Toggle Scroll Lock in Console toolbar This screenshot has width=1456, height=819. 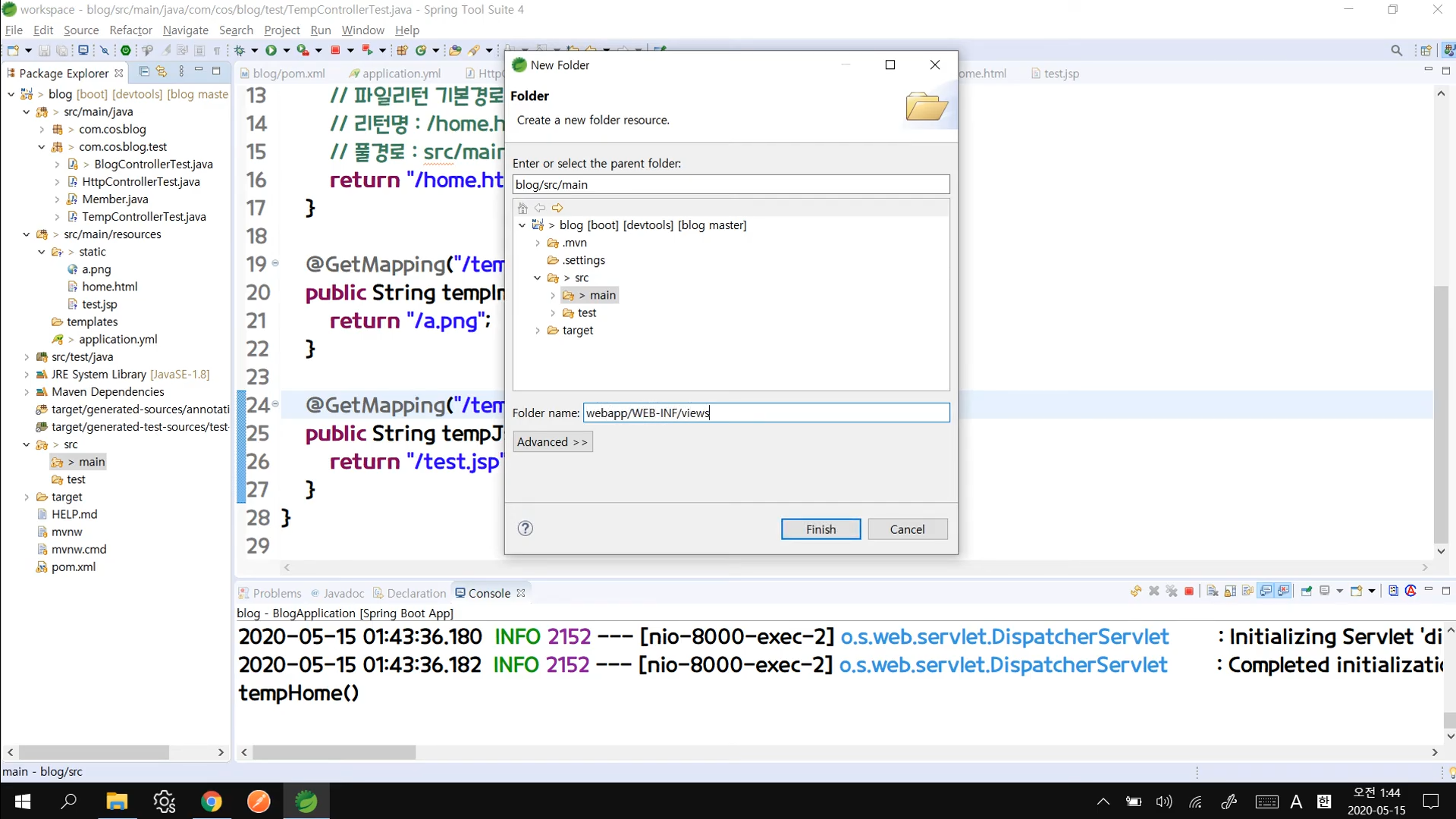pos(1230,591)
